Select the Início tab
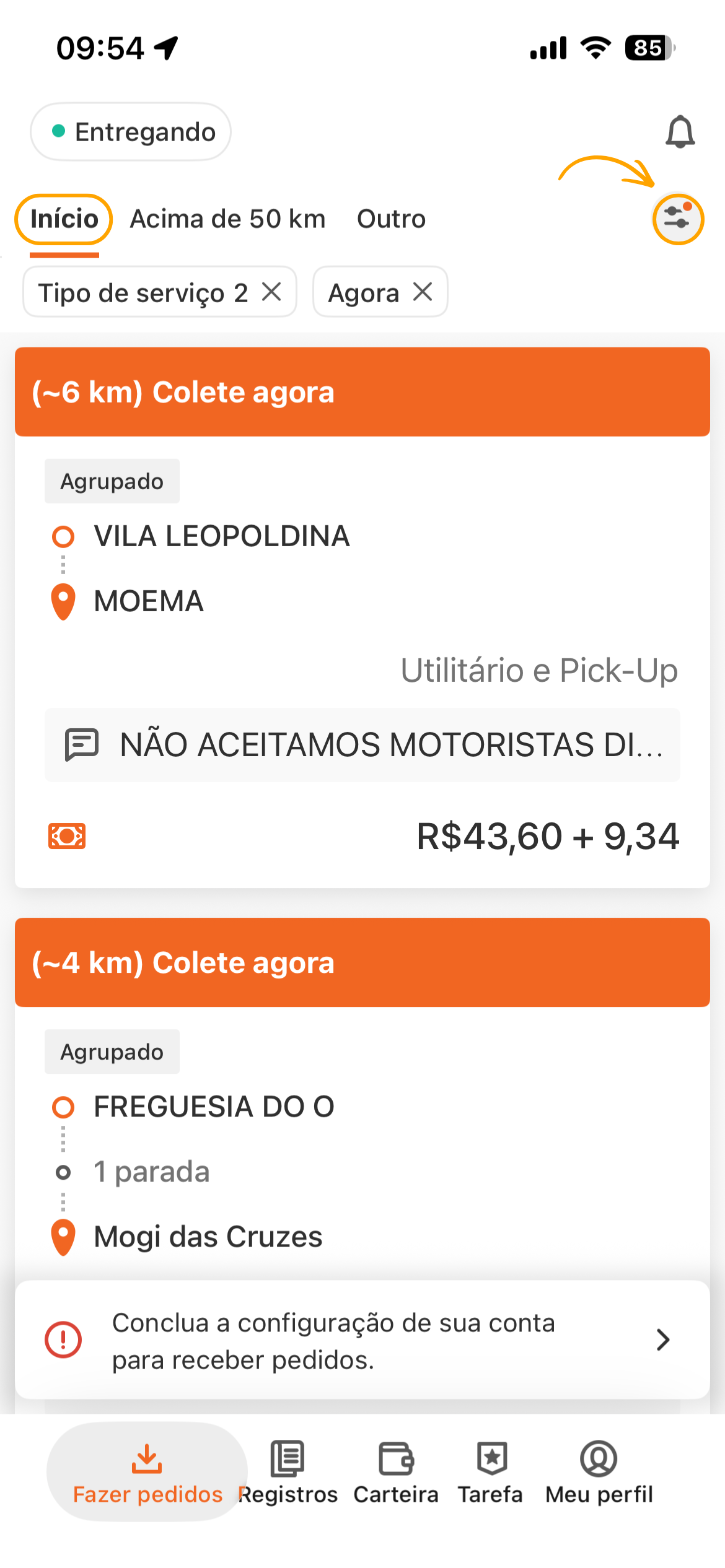 64,219
